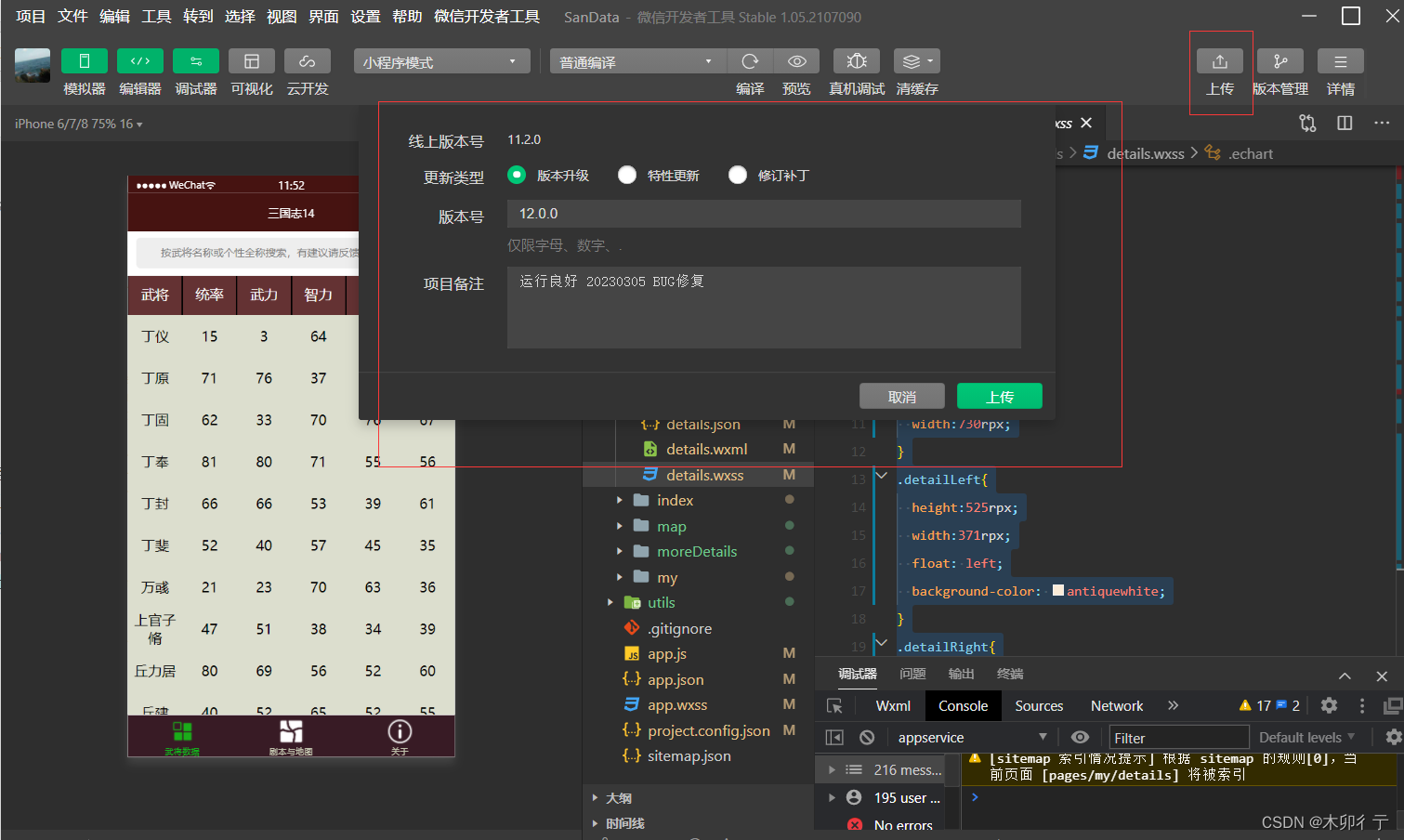Open the 工具 menu
This screenshot has width=1404, height=840.
156,17
